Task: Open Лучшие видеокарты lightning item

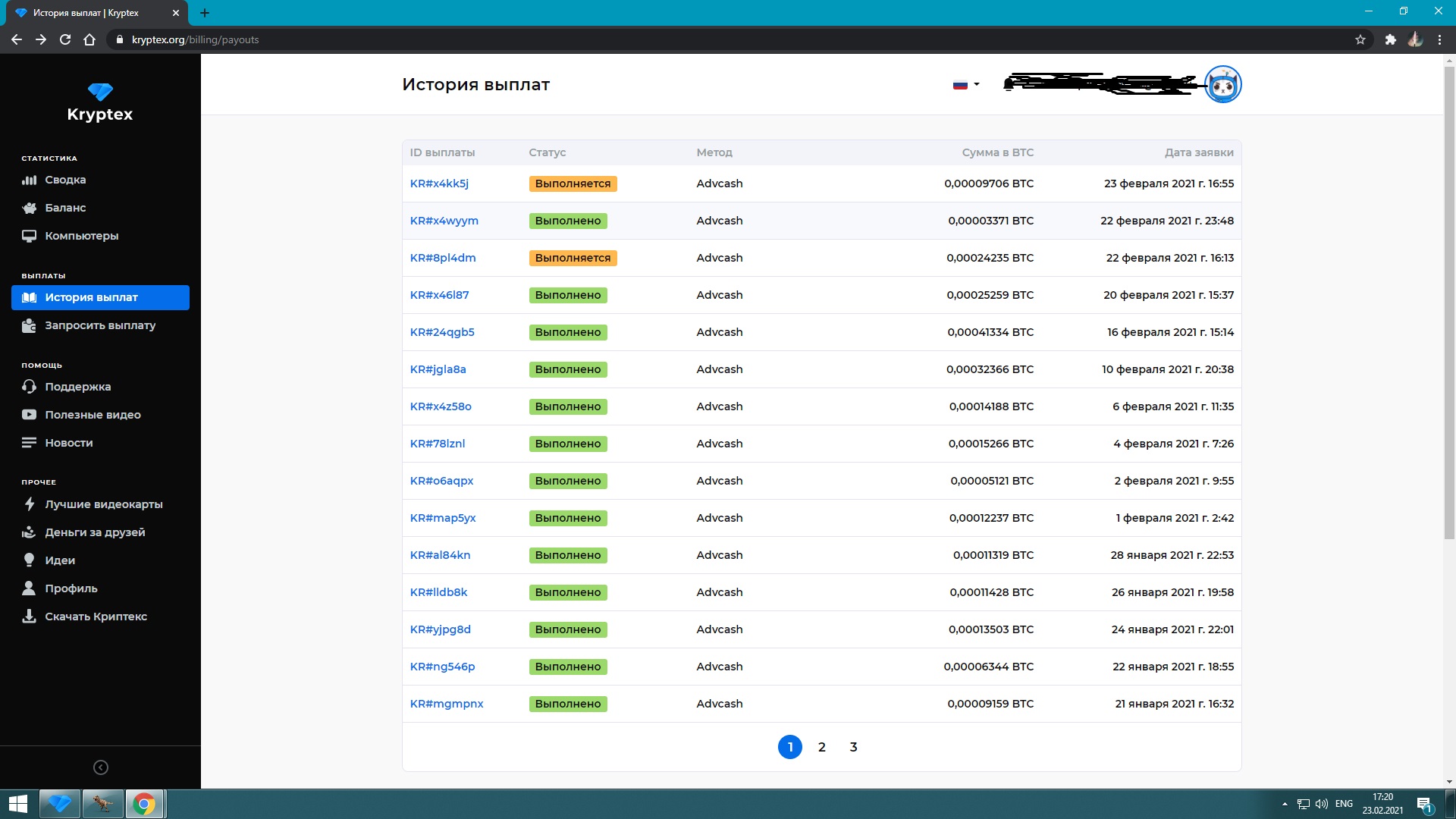Action: pyautogui.click(x=103, y=504)
